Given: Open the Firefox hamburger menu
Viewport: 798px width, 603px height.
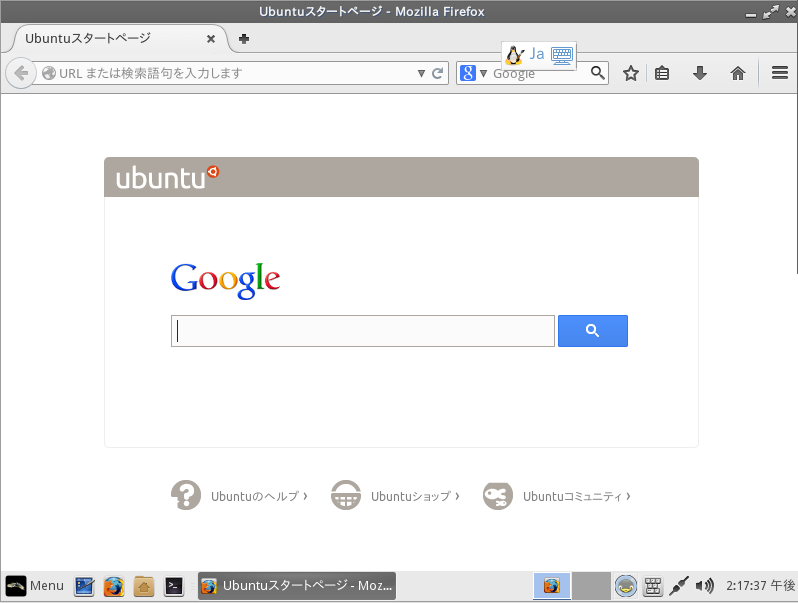Looking at the screenshot, I should tap(780, 73).
